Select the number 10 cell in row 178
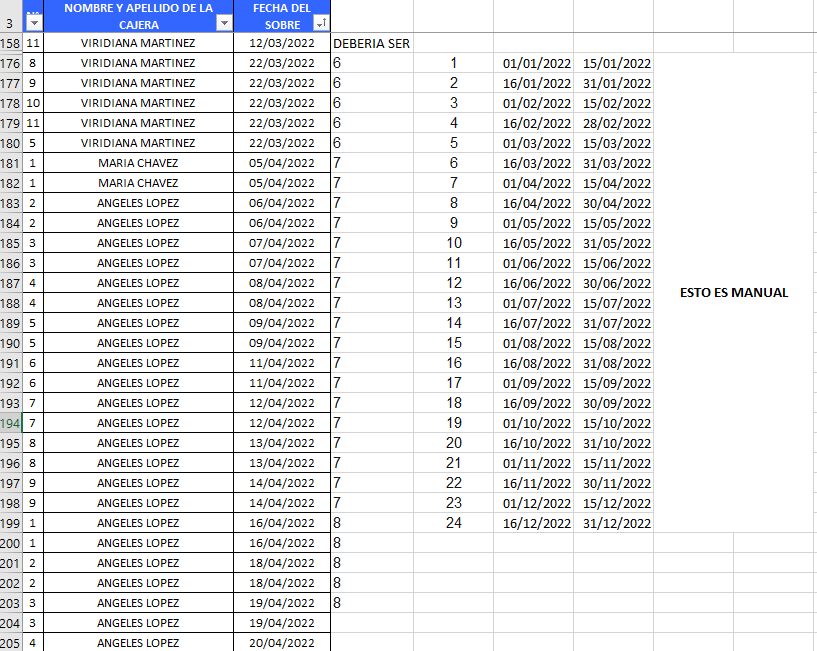Image resolution: width=817 pixels, height=651 pixels. point(33,103)
